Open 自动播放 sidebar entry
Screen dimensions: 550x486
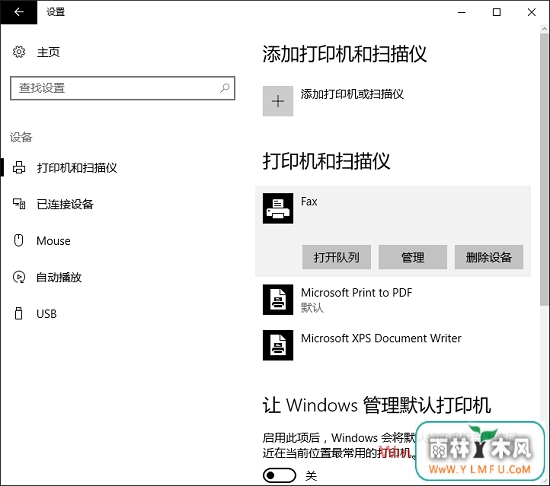click(59, 277)
